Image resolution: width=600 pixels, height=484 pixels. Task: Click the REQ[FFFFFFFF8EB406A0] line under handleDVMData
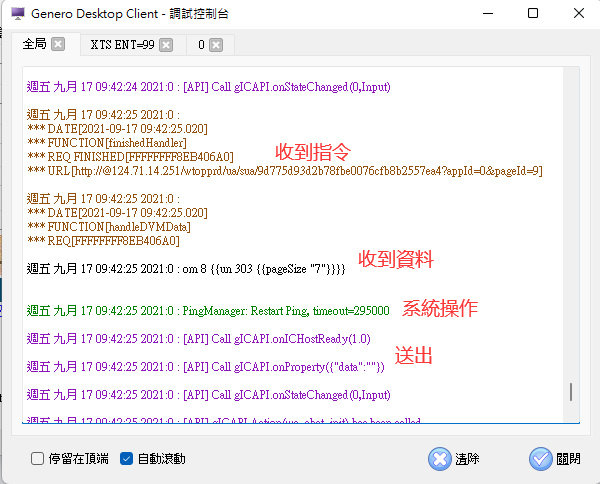point(103,241)
